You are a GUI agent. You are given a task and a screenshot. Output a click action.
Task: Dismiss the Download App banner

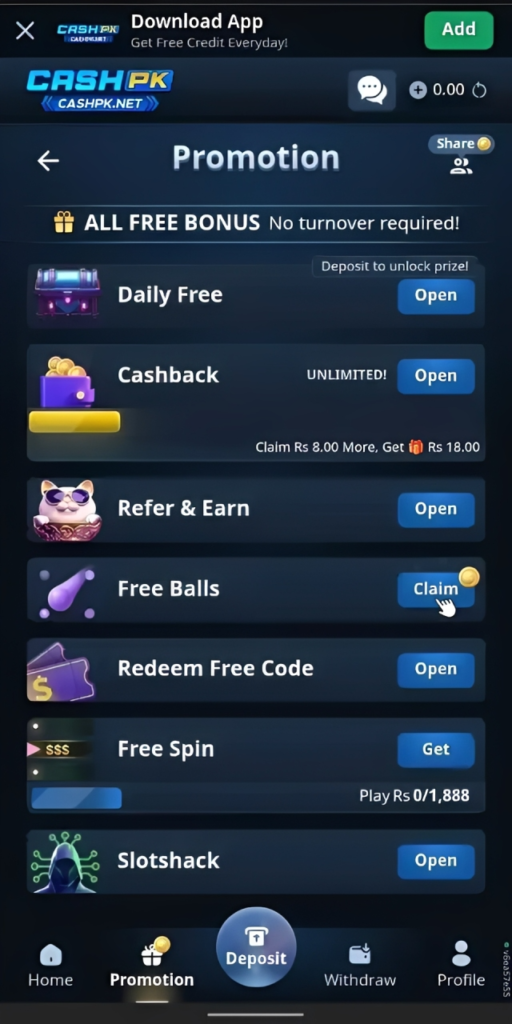(x=25, y=30)
